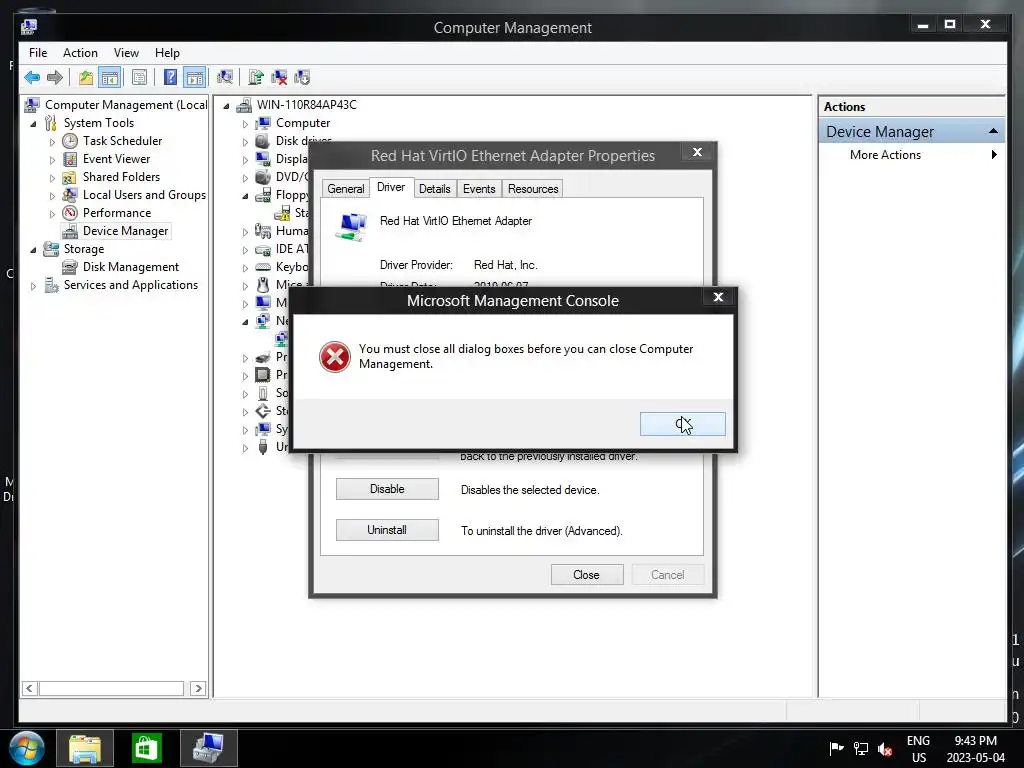Click Scan for hardware changes icon
This screenshot has width=1024, height=768.
(225, 78)
